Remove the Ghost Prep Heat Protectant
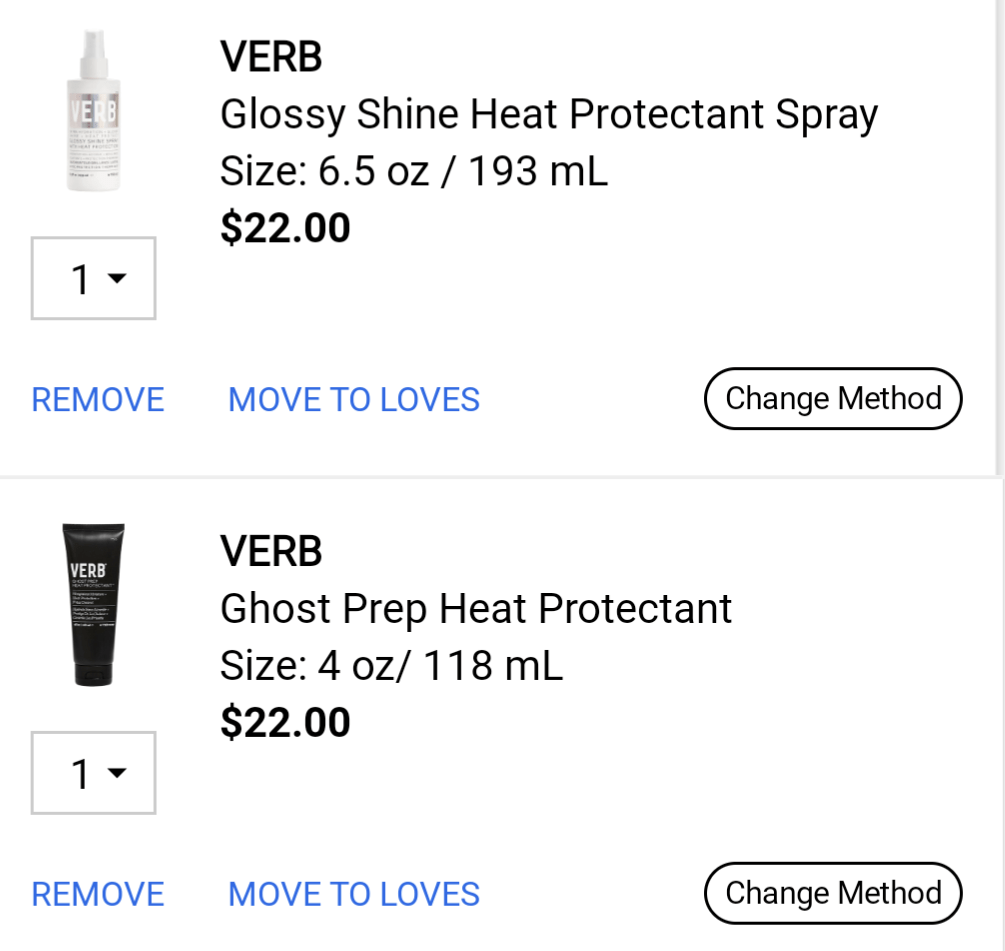 [97, 893]
